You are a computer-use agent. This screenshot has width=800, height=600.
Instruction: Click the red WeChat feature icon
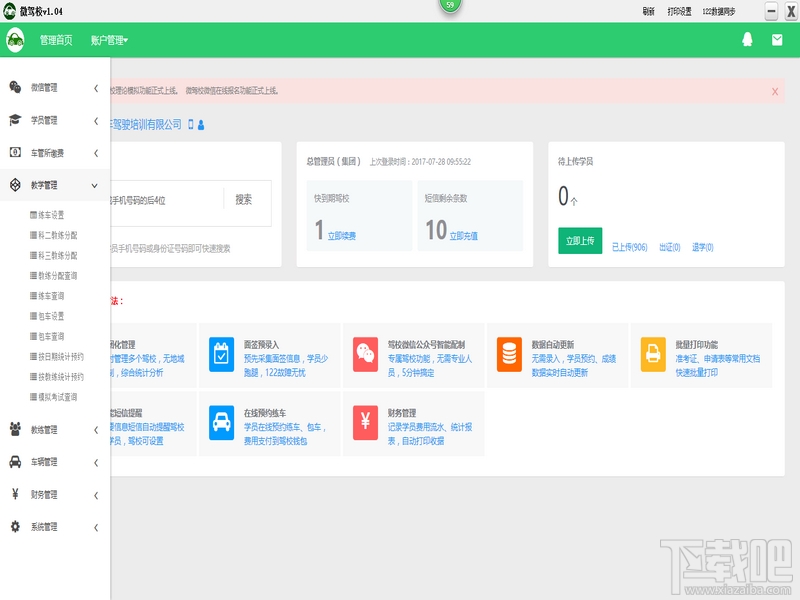click(365, 354)
